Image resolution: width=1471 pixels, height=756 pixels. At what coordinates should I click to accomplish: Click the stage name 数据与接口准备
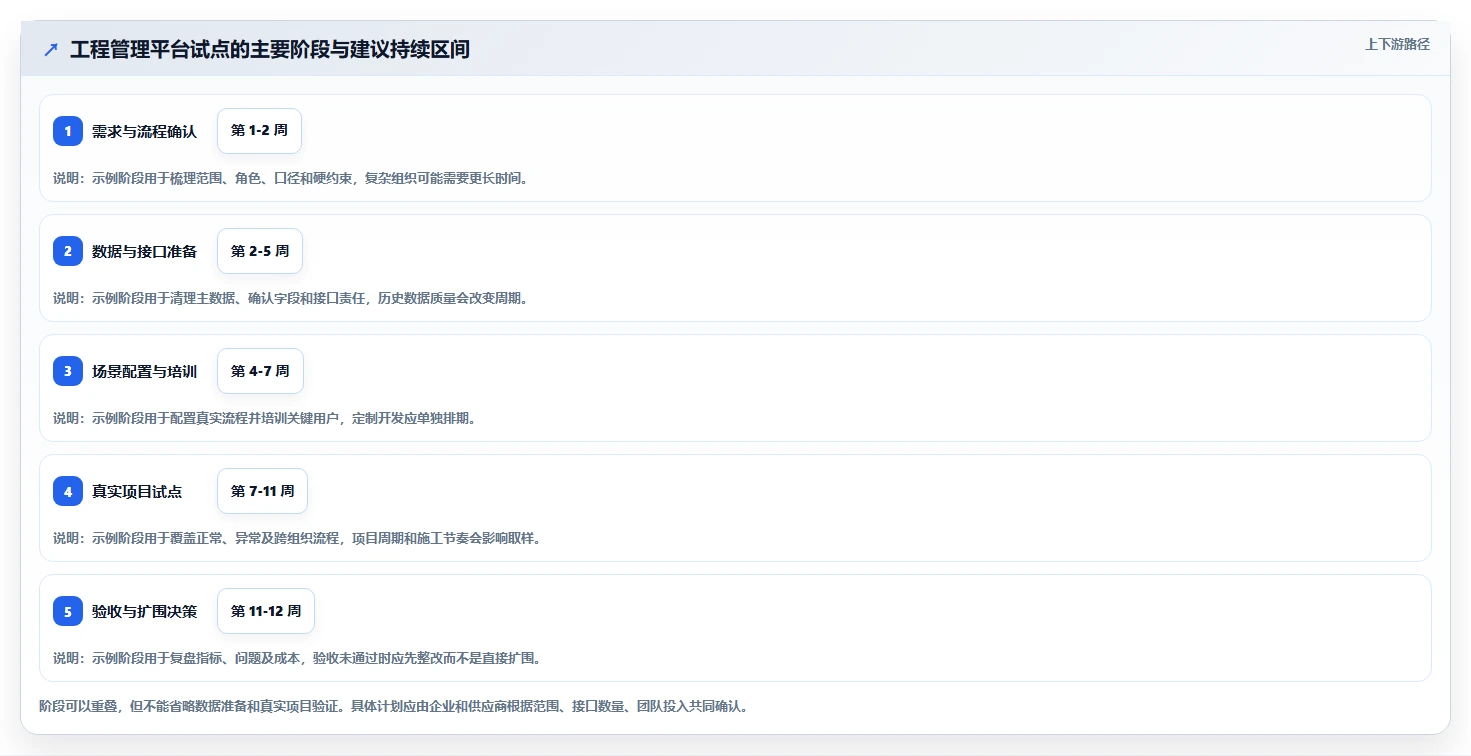coord(144,251)
